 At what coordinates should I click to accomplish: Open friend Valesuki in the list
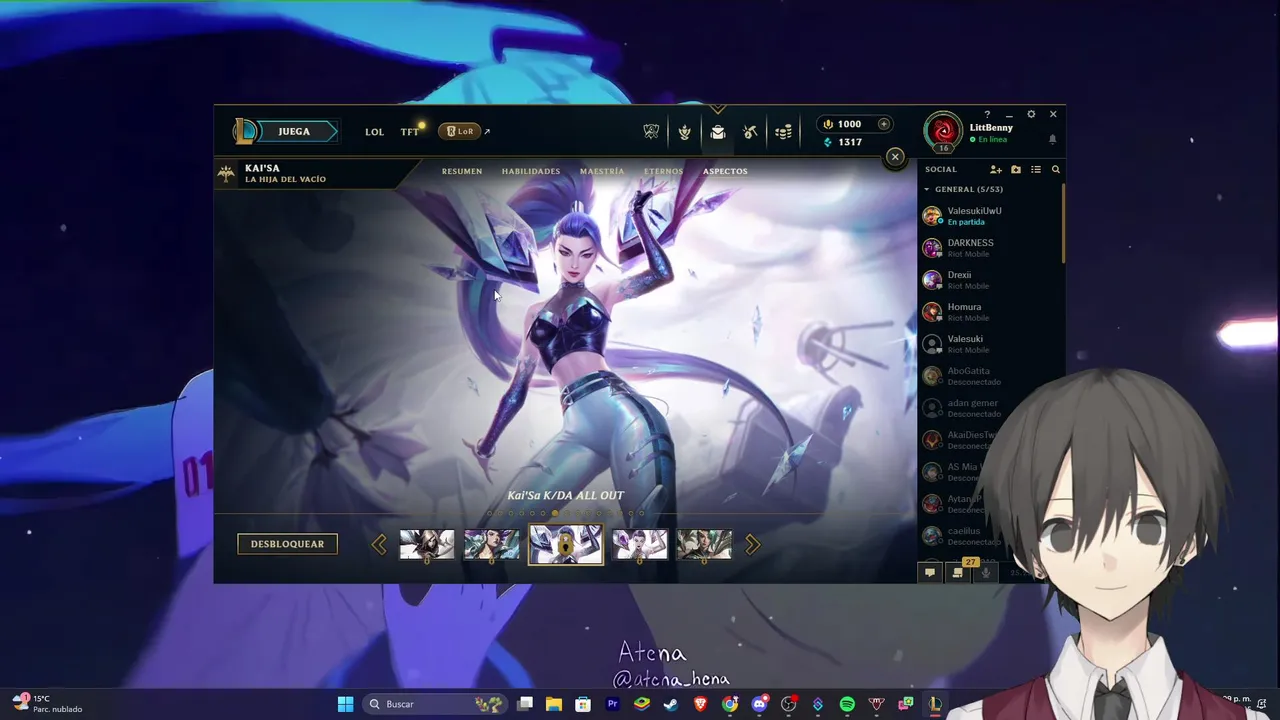990,344
